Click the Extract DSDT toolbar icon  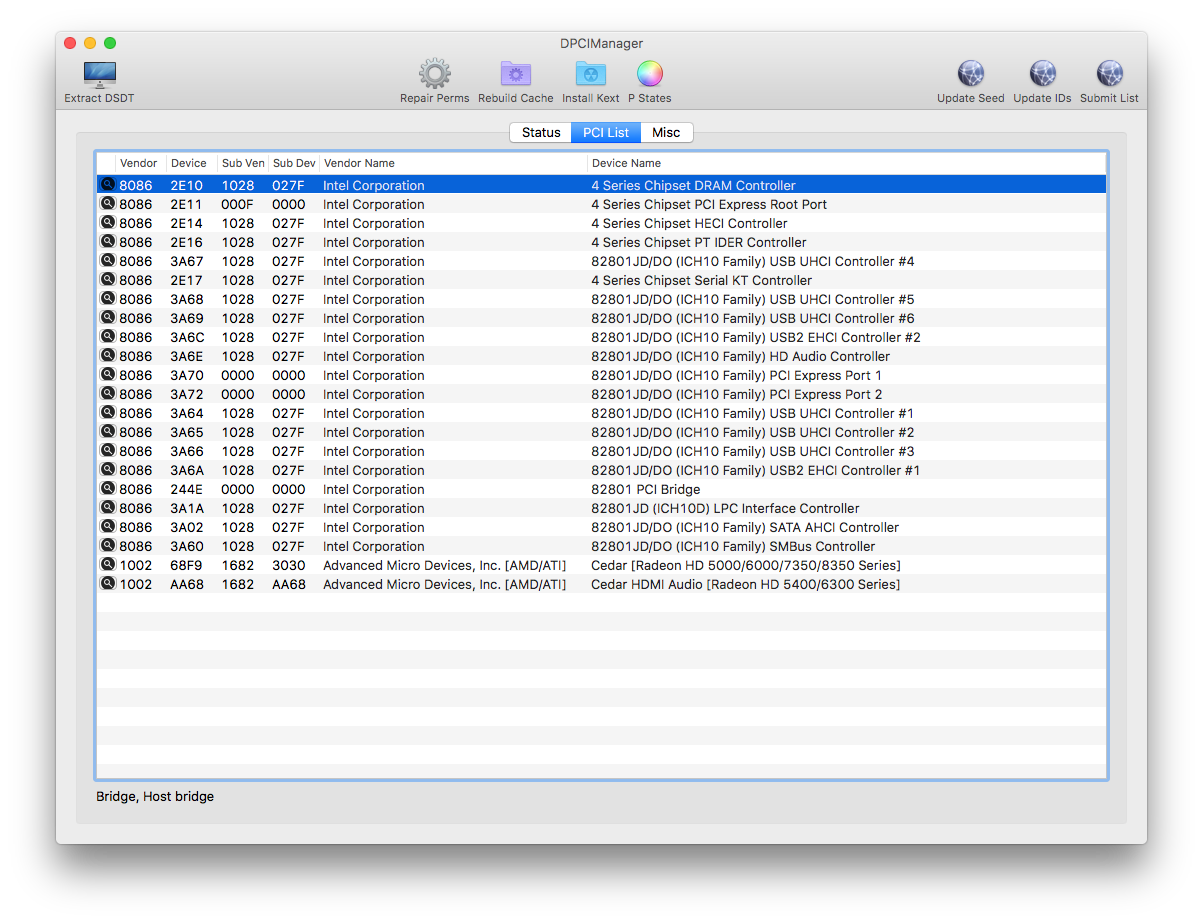[99, 76]
